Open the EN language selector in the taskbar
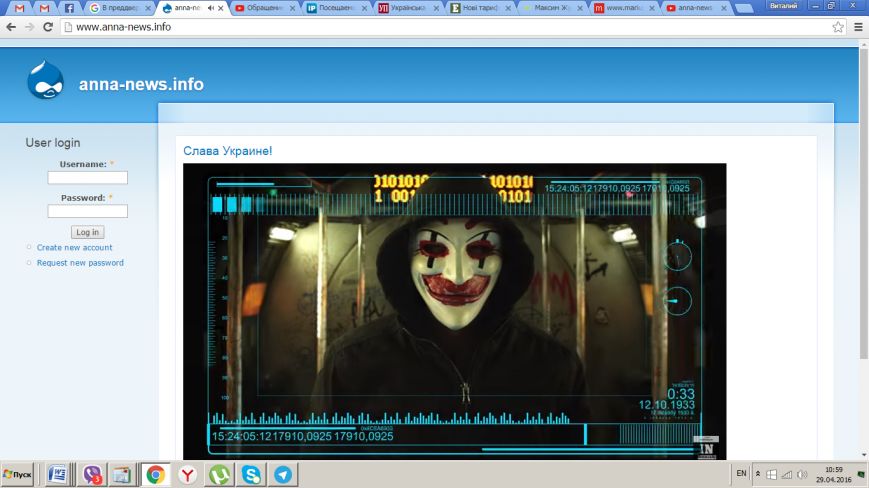The width and height of the screenshot is (869, 488). pyautogui.click(x=741, y=473)
